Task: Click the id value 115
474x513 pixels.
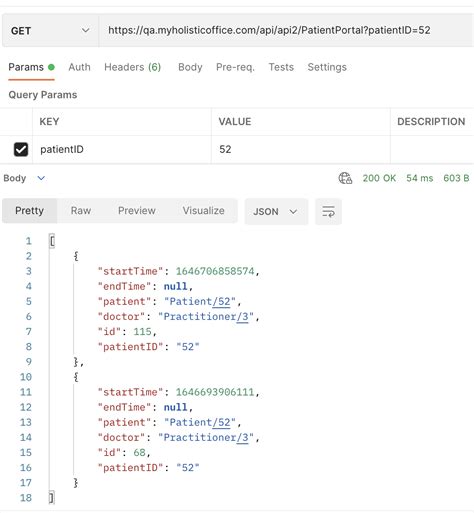Action: [x=142, y=332]
